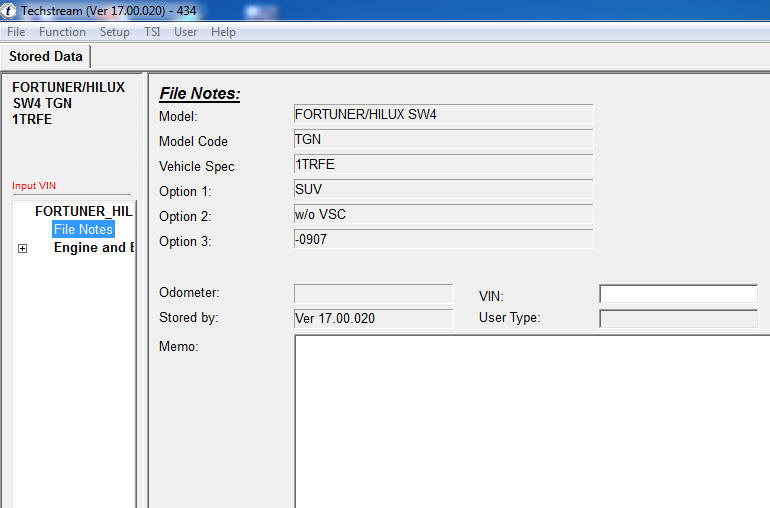Screen dimensions: 770x508
Task: Click the red Input VIN link
Action: (x=34, y=186)
